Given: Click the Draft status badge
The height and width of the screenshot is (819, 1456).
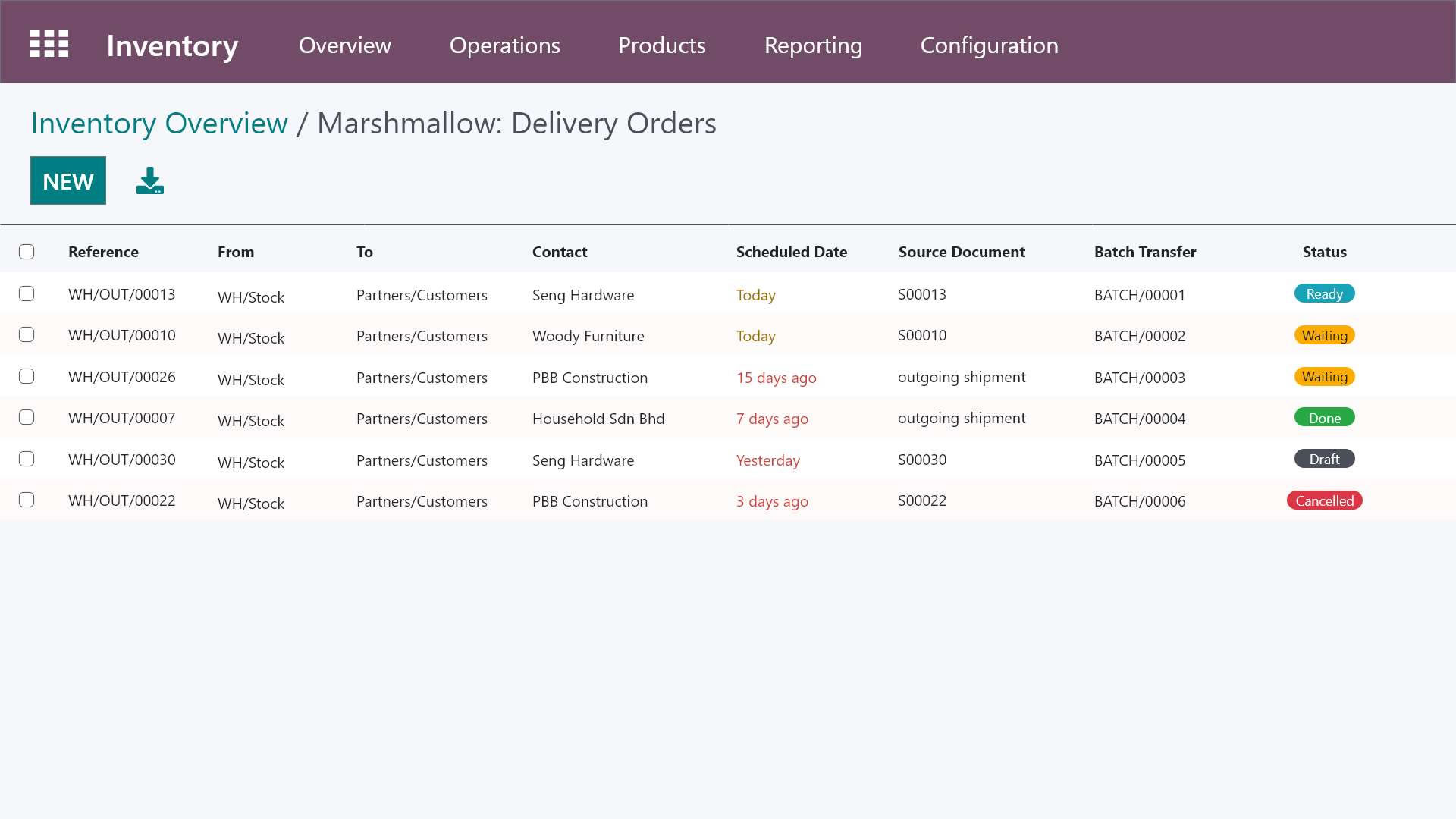Looking at the screenshot, I should coord(1324,459).
